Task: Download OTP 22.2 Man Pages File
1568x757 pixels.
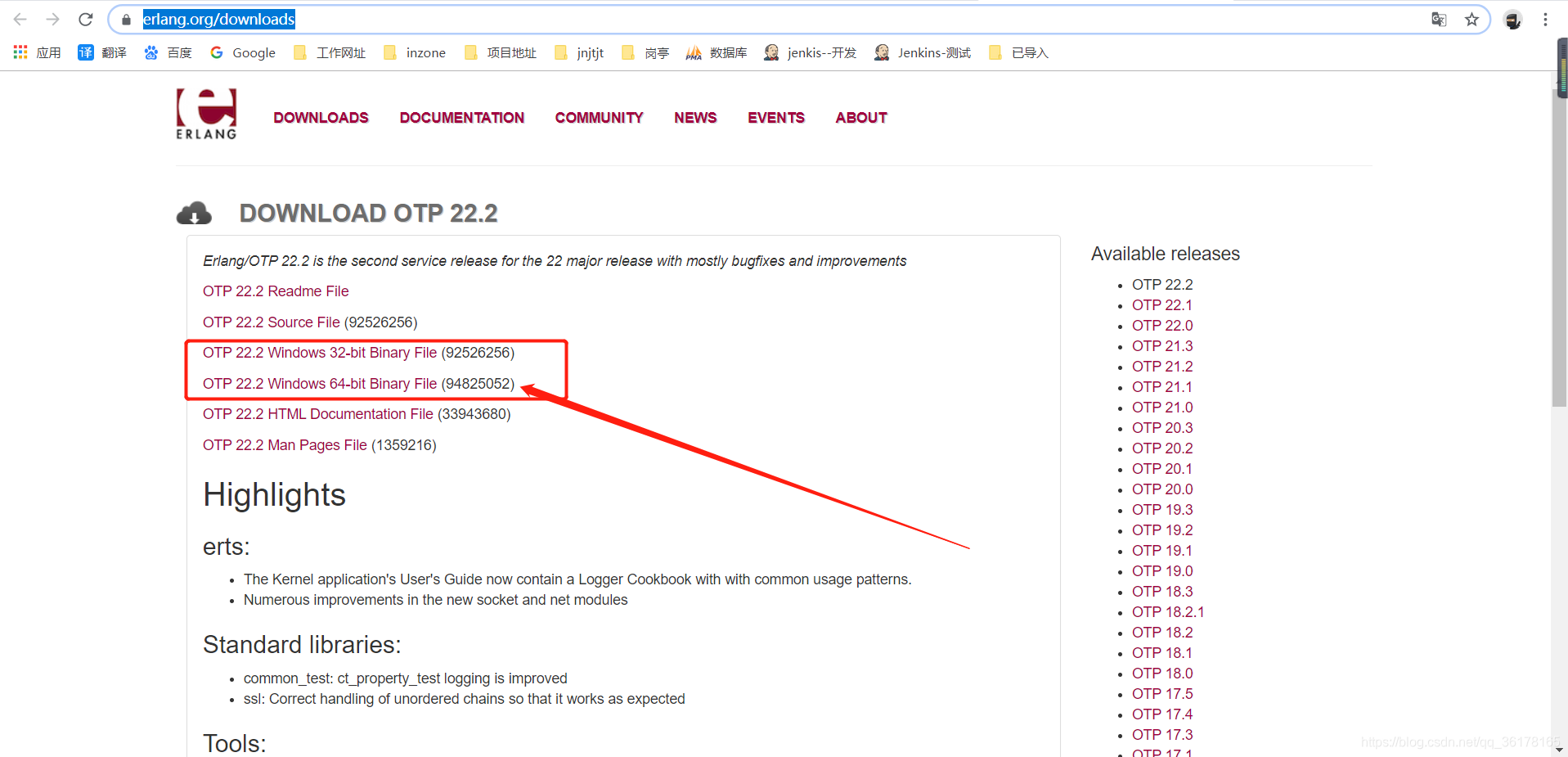Action: 285,445
